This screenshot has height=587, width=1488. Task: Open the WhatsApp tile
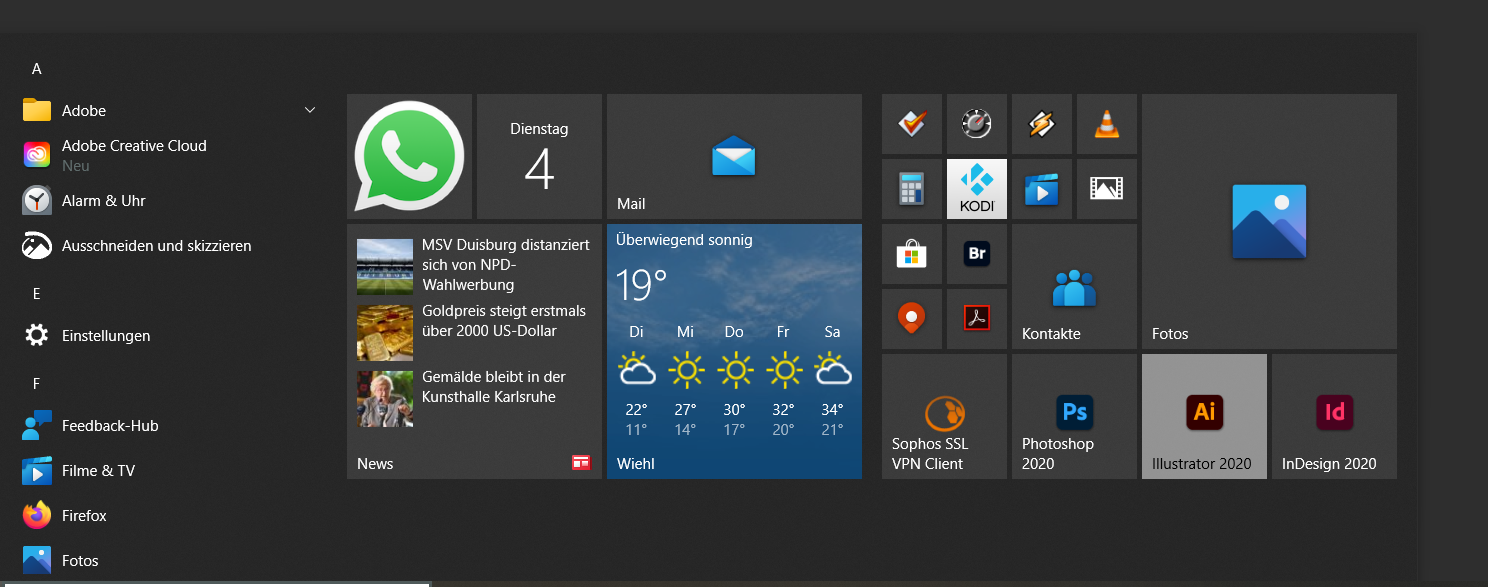(x=409, y=156)
